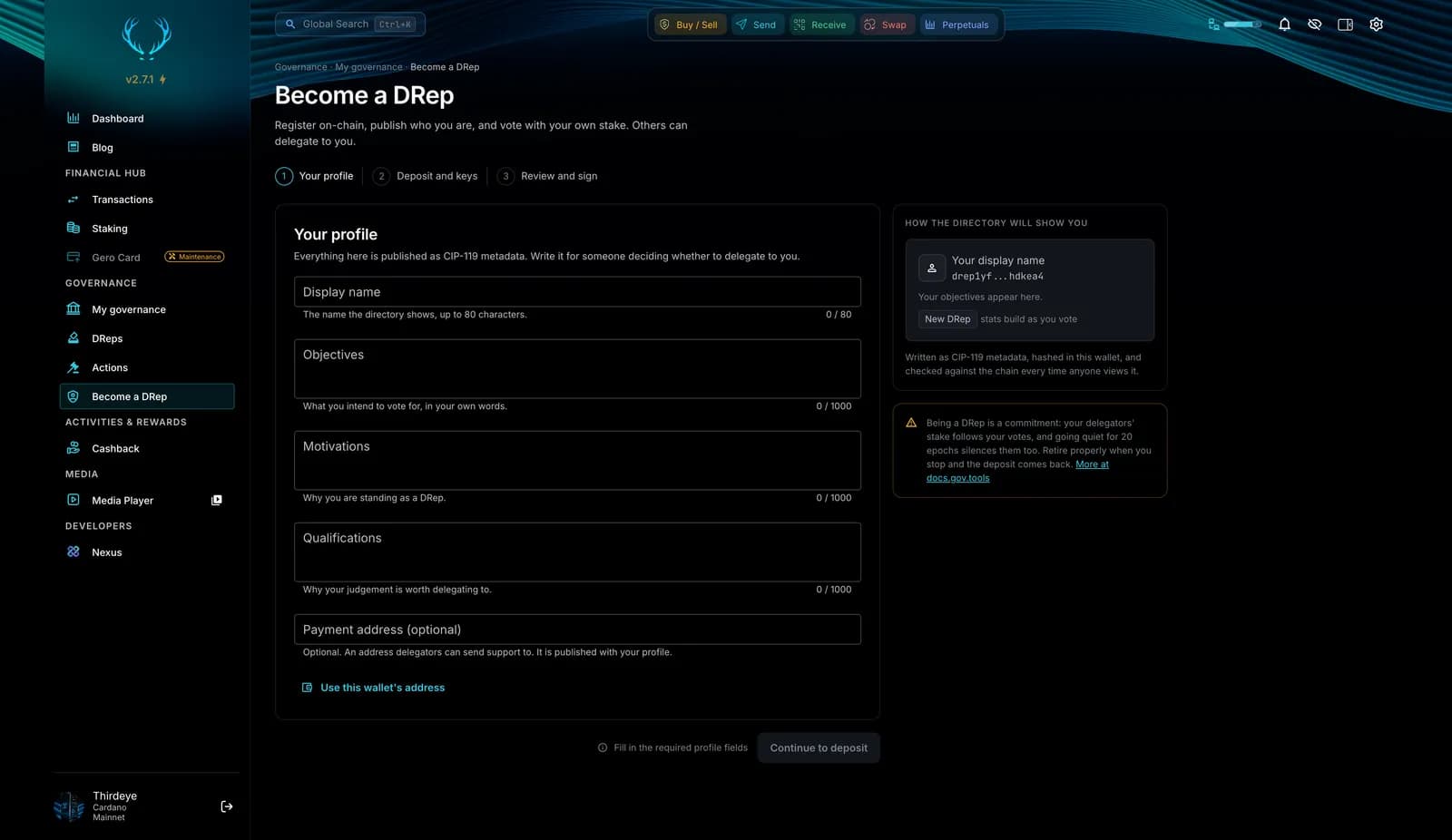Open Dashboard in the sidebar
1452x840 pixels.
(x=147, y=118)
